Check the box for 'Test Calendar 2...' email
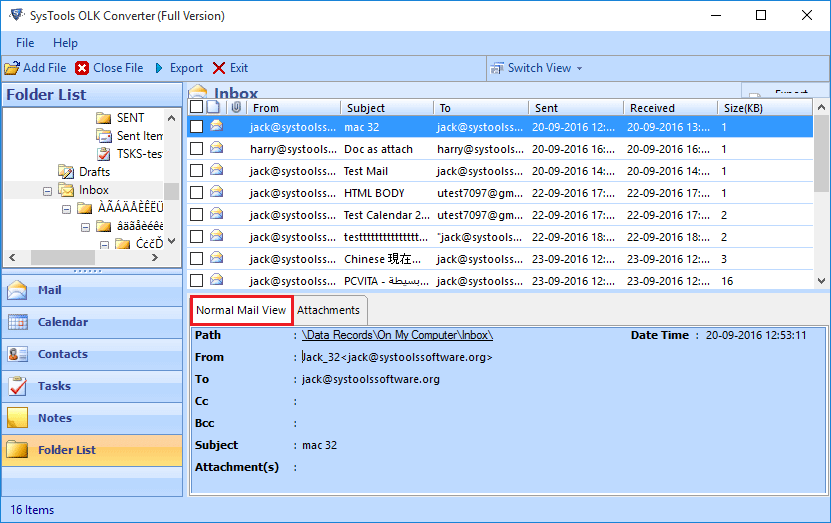831x523 pixels. tap(197, 215)
